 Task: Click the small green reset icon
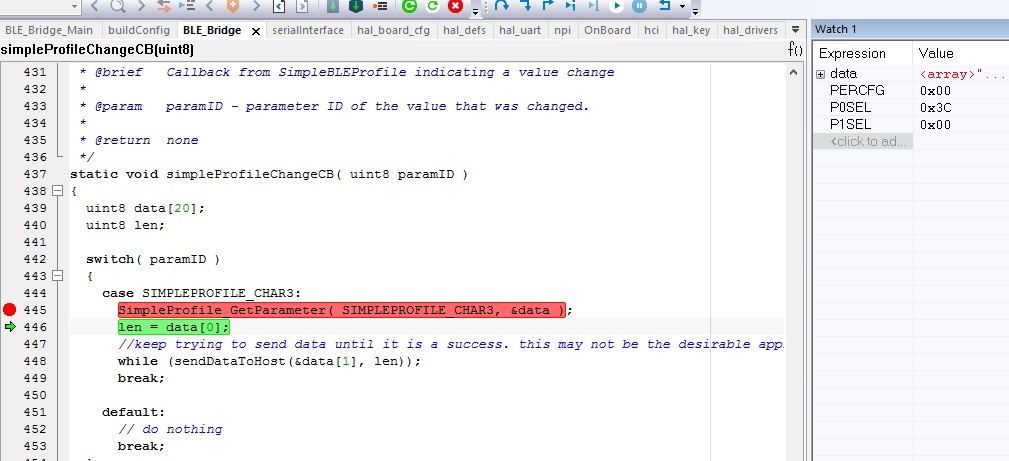[432, 6]
